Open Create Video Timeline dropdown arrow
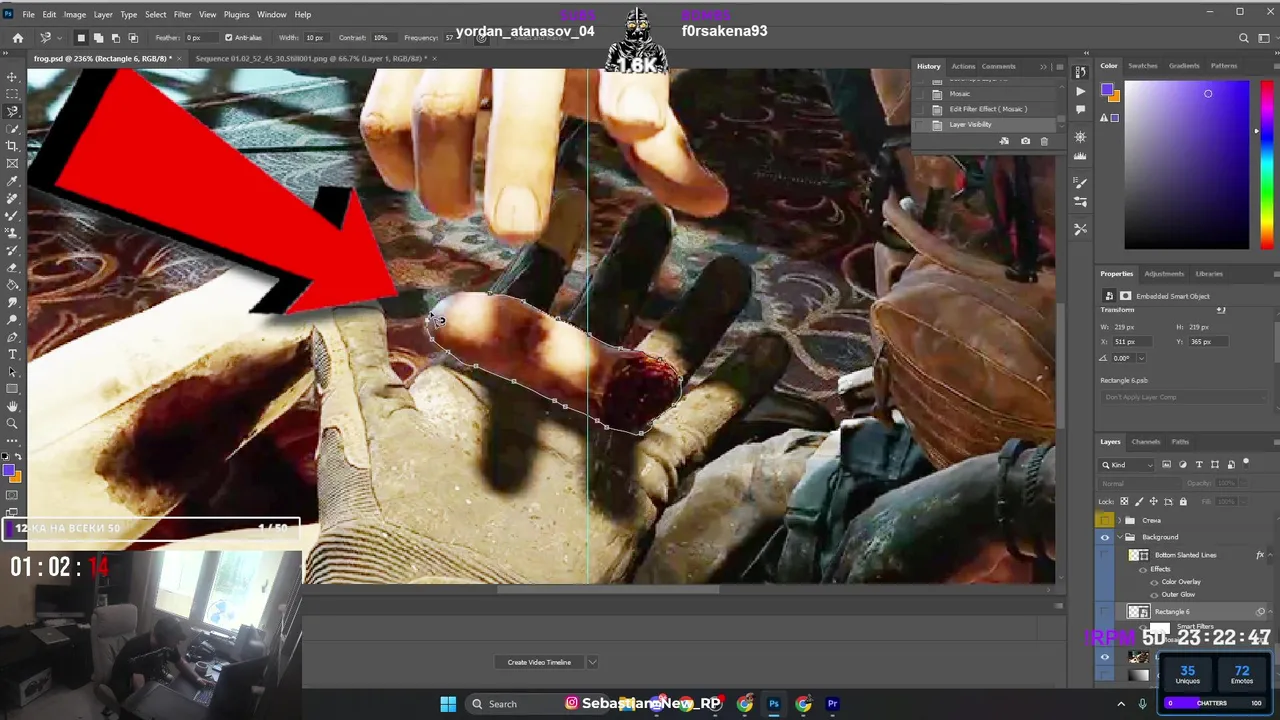The height and width of the screenshot is (720, 1280). pyautogui.click(x=592, y=662)
